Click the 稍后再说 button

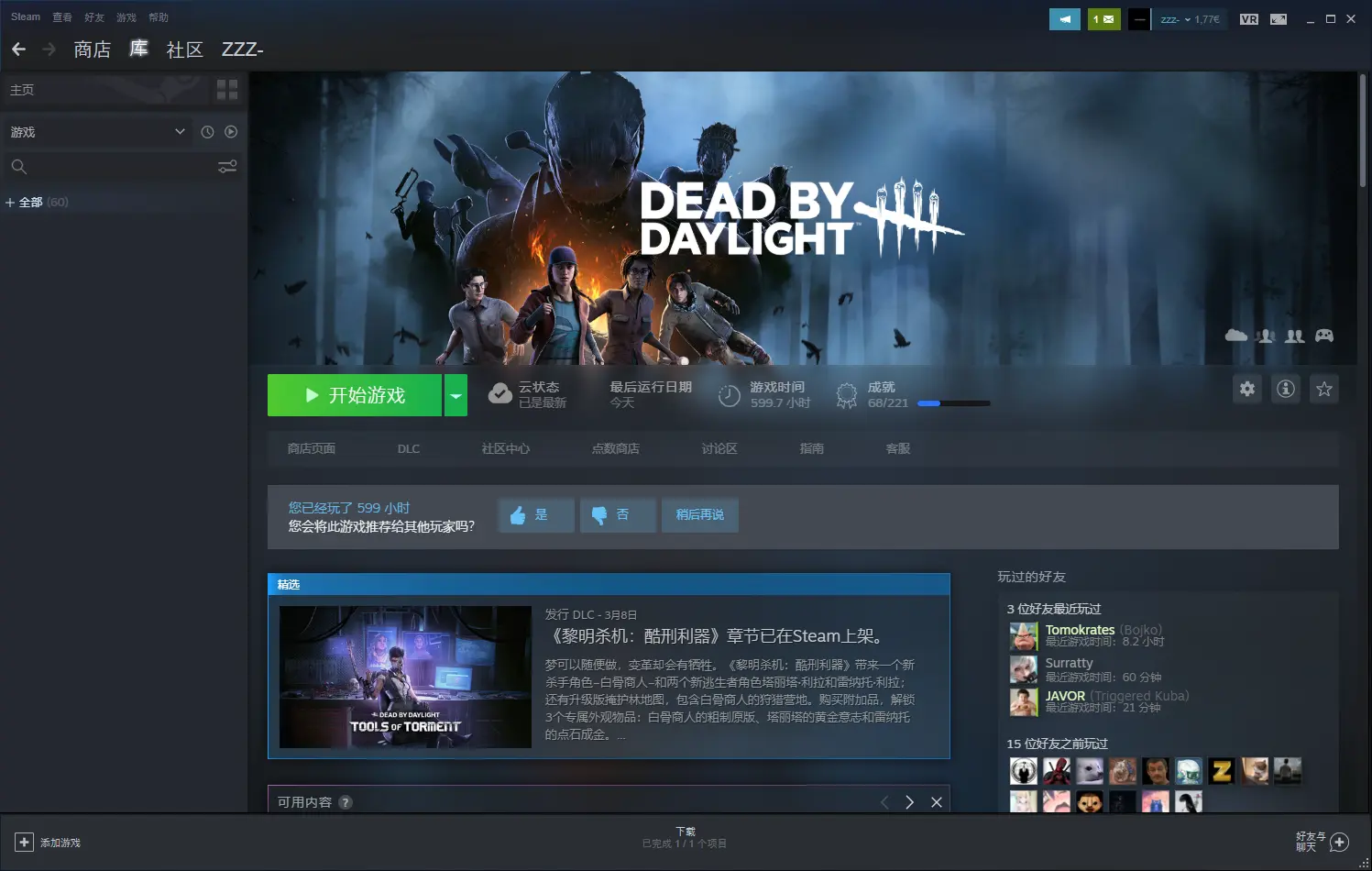[x=700, y=515]
